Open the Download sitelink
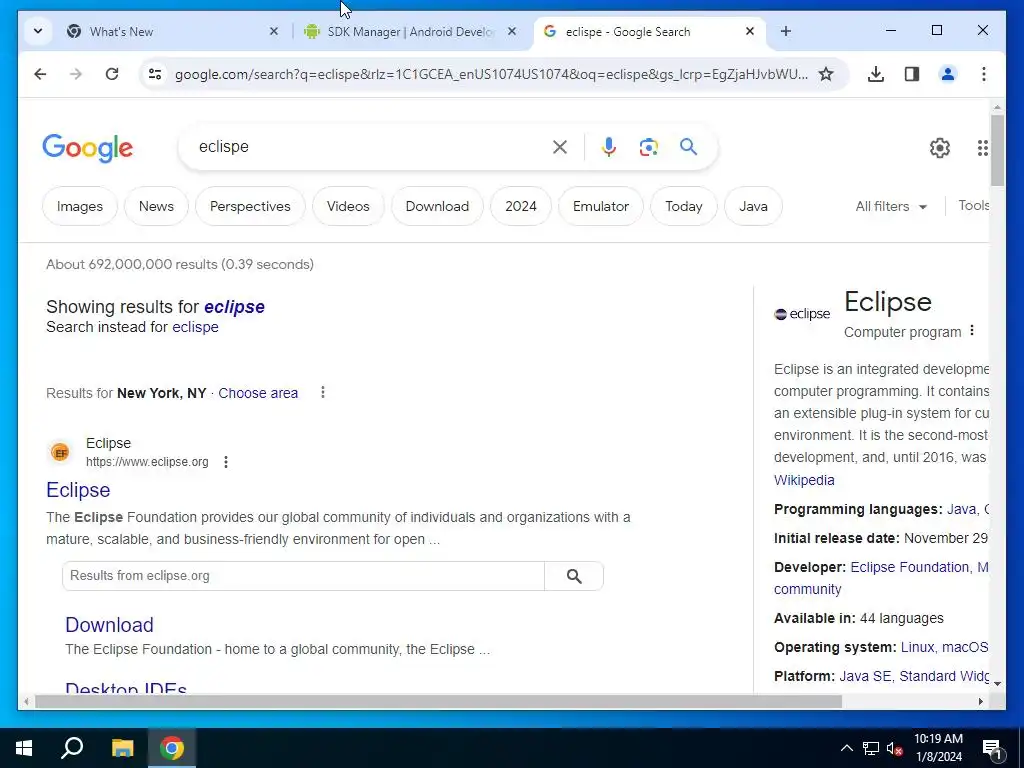This screenshot has width=1024, height=768. coord(109,624)
